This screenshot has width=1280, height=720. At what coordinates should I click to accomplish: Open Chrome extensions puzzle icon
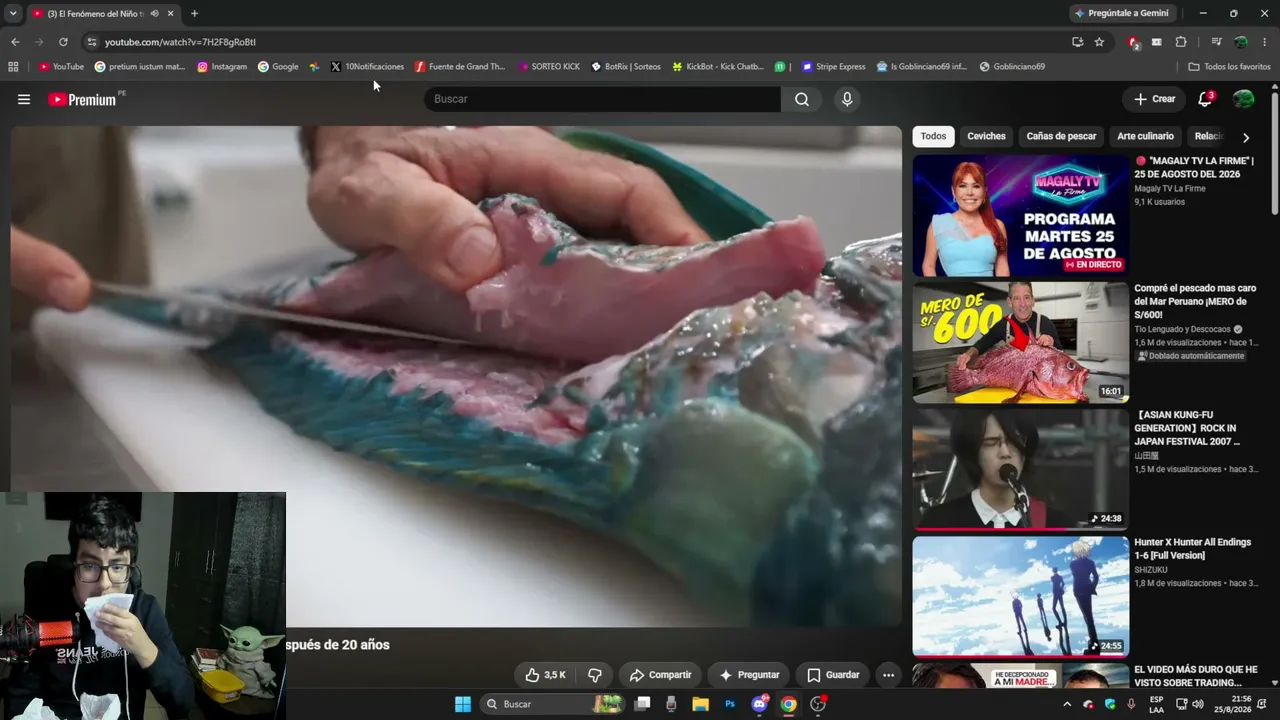(x=1181, y=42)
